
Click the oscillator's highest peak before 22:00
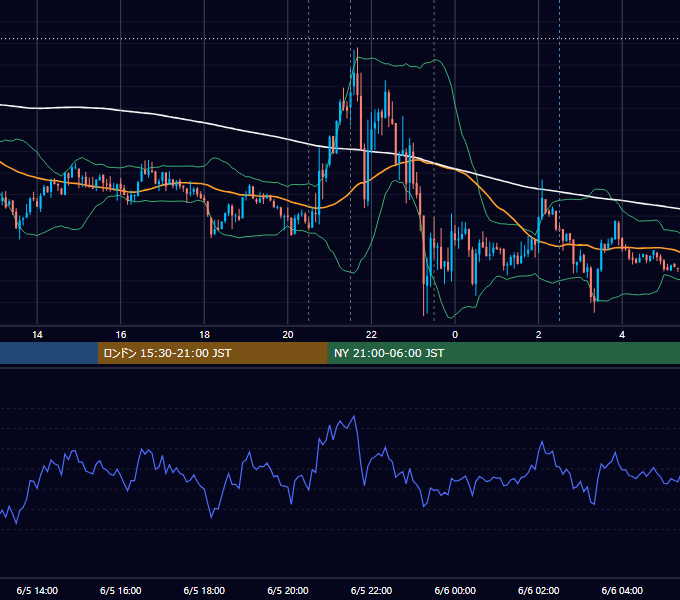[355, 417]
